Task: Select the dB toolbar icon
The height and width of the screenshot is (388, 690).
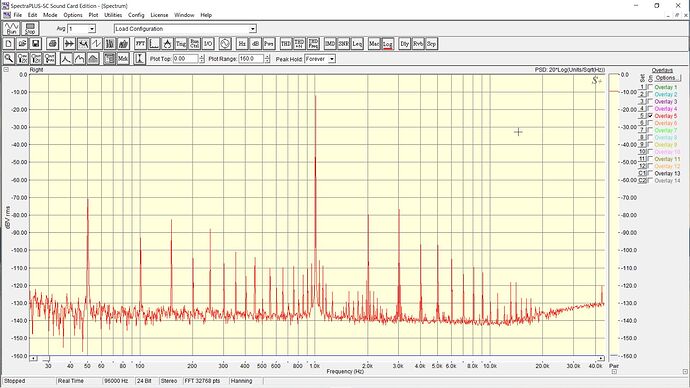Action: tap(255, 44)
